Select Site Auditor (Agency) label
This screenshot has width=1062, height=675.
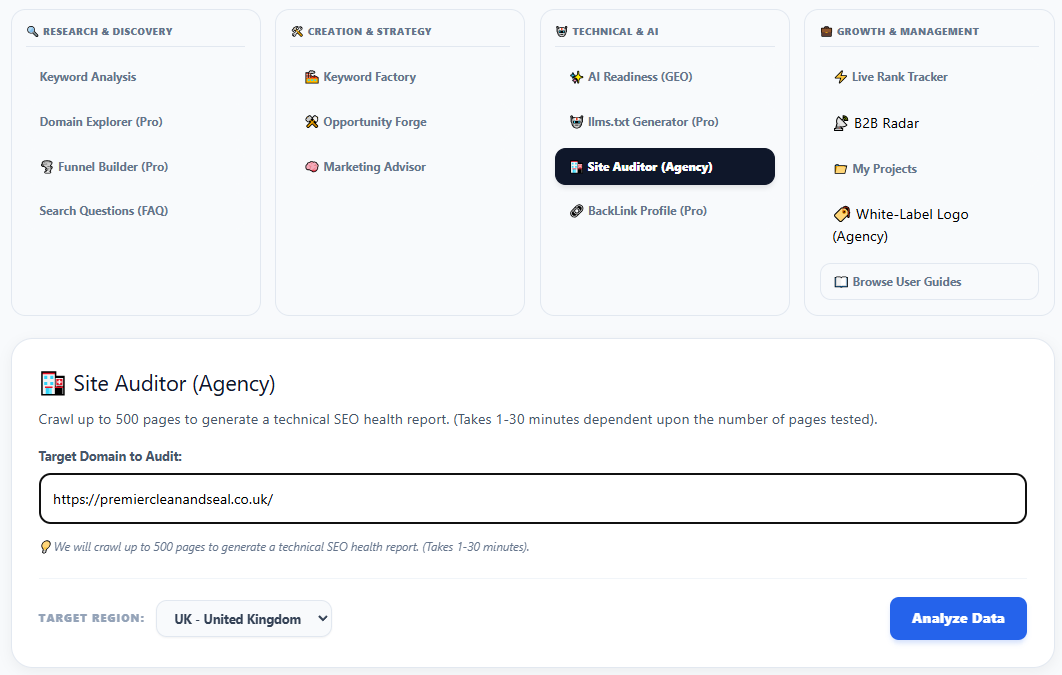click(650, 167)
